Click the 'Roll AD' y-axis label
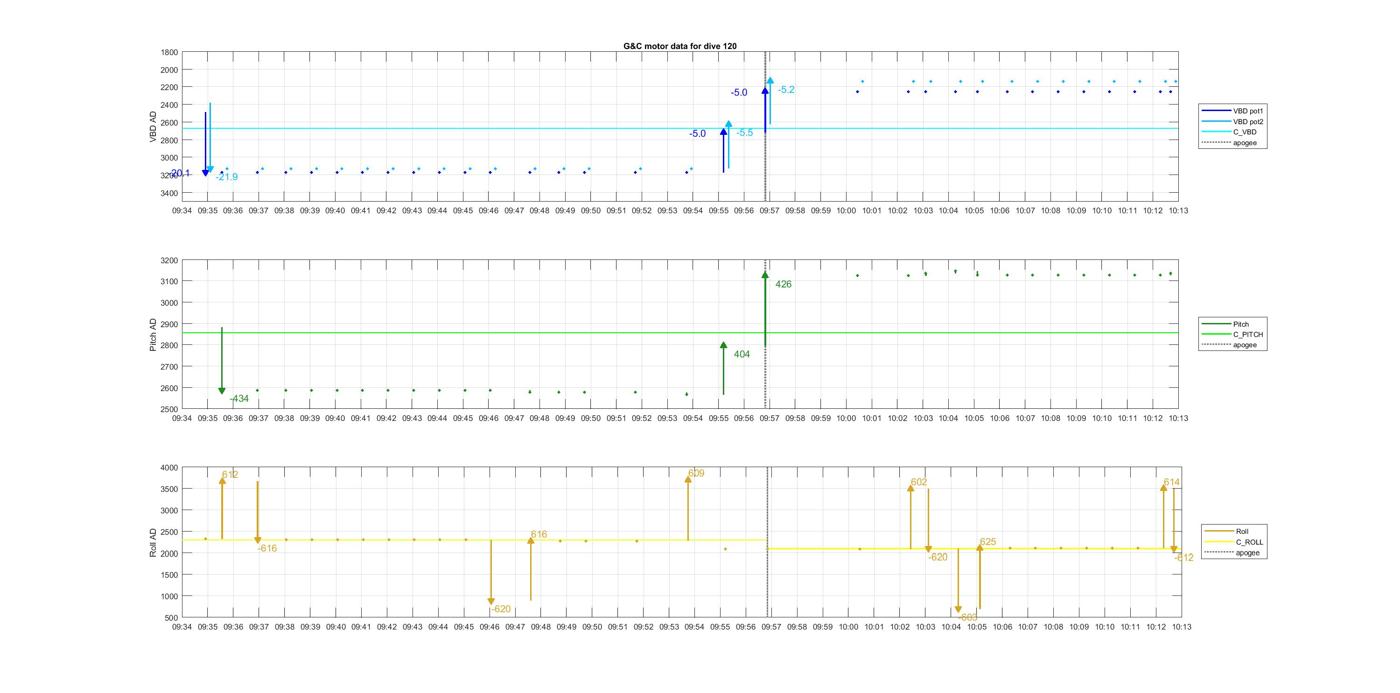Screen dimensions: 1400x693 (x=154, y=542)
